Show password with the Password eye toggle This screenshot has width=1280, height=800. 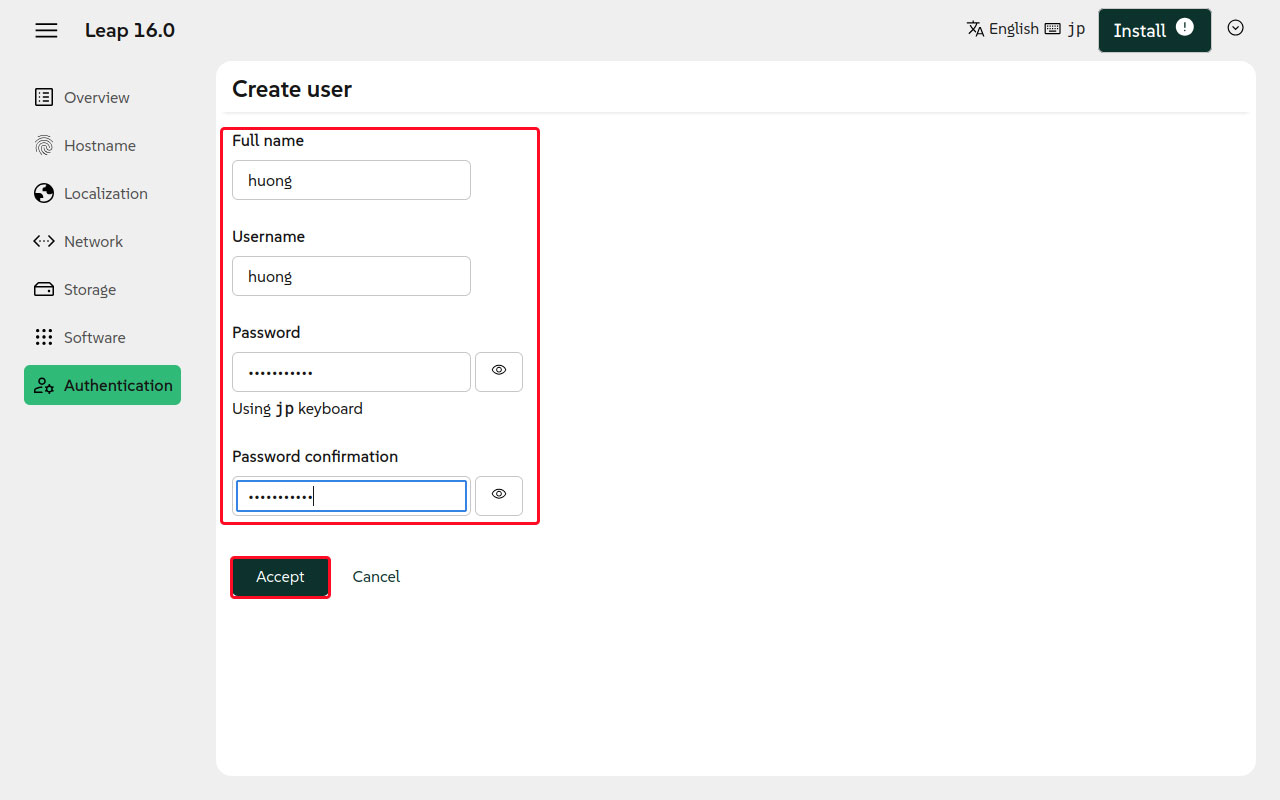[x=498, y=371]
